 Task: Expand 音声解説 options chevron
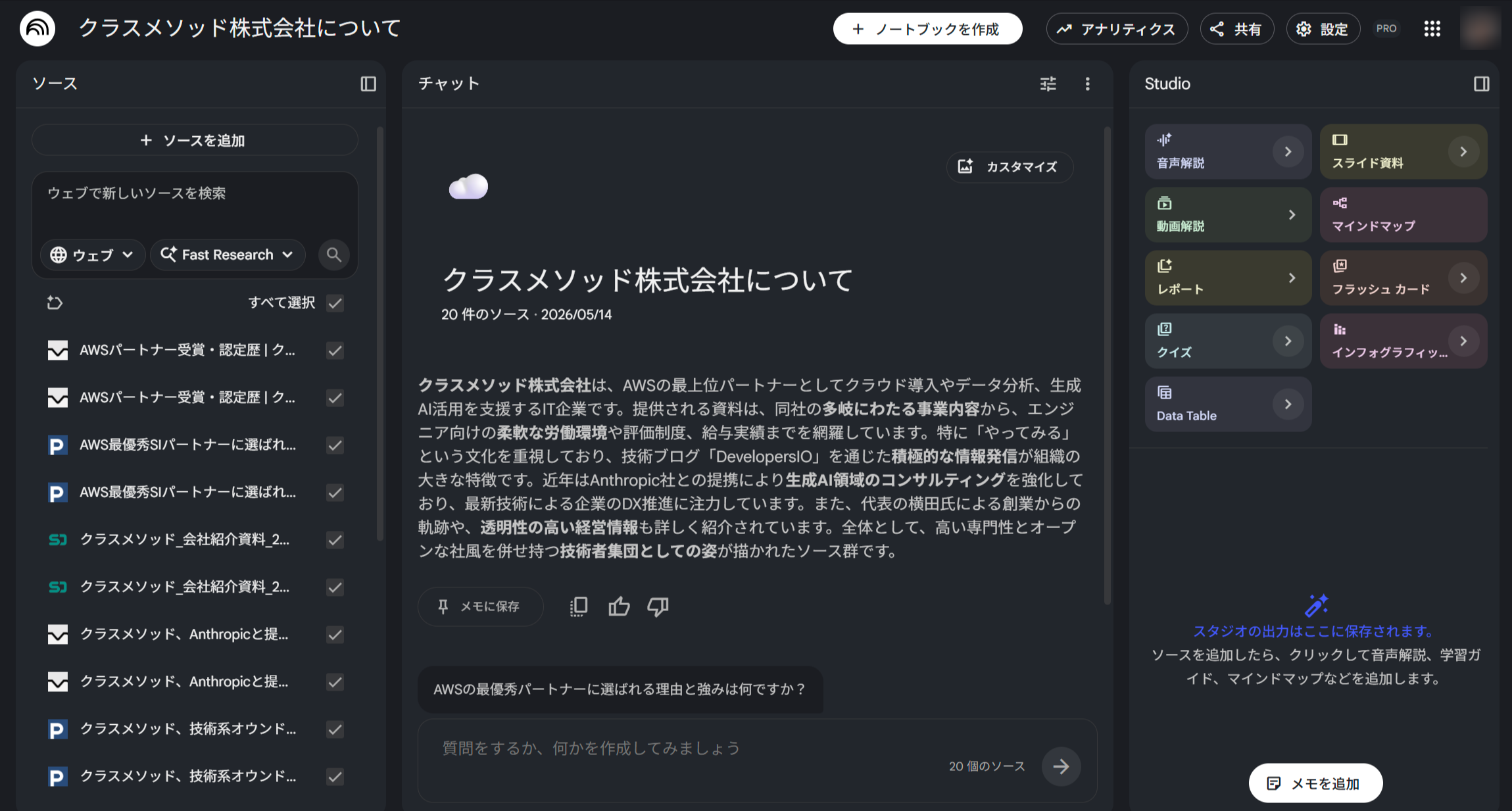(1288, 151)
